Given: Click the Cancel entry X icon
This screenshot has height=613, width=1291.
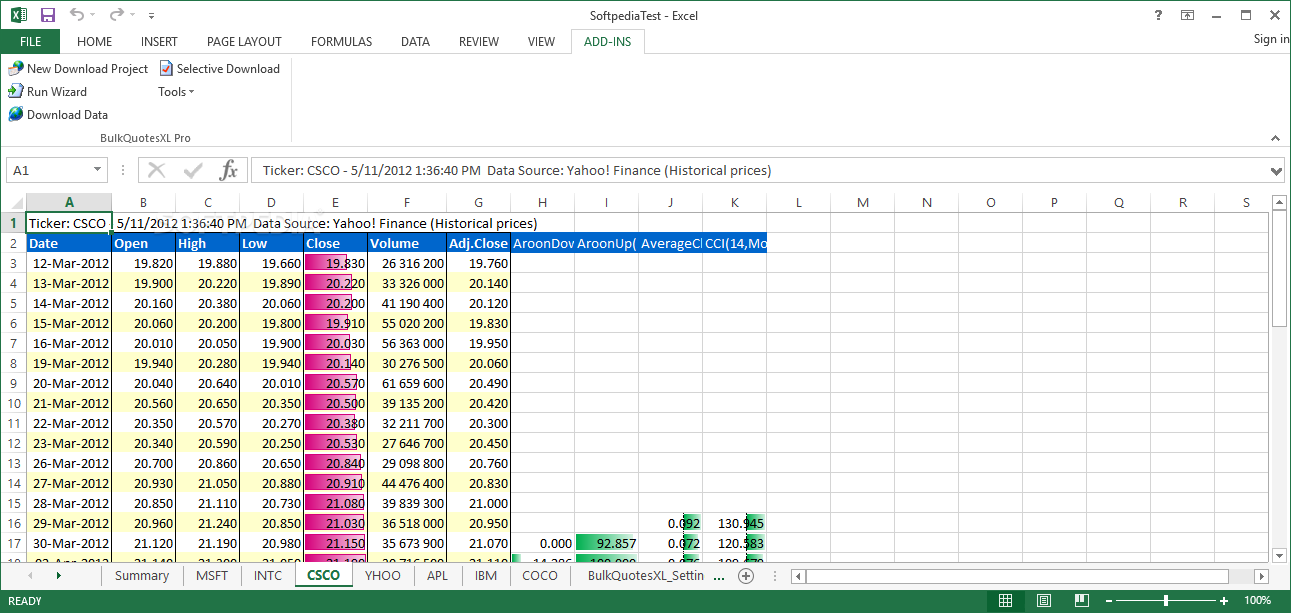Looking at the screenshot, I should (157, 170).
